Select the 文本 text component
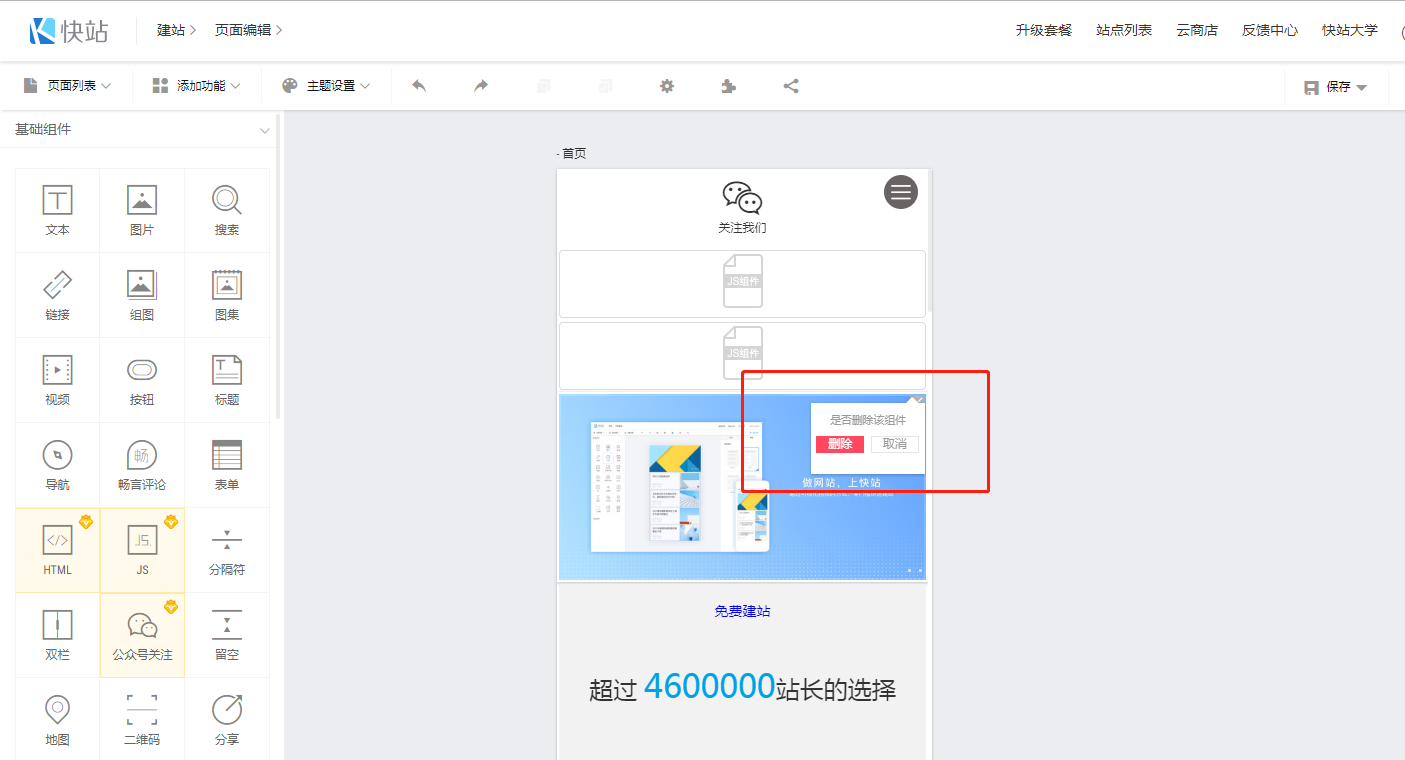The width and height of the screenshot is (1405, 760). pyautogui.click(x=57, y=210)
